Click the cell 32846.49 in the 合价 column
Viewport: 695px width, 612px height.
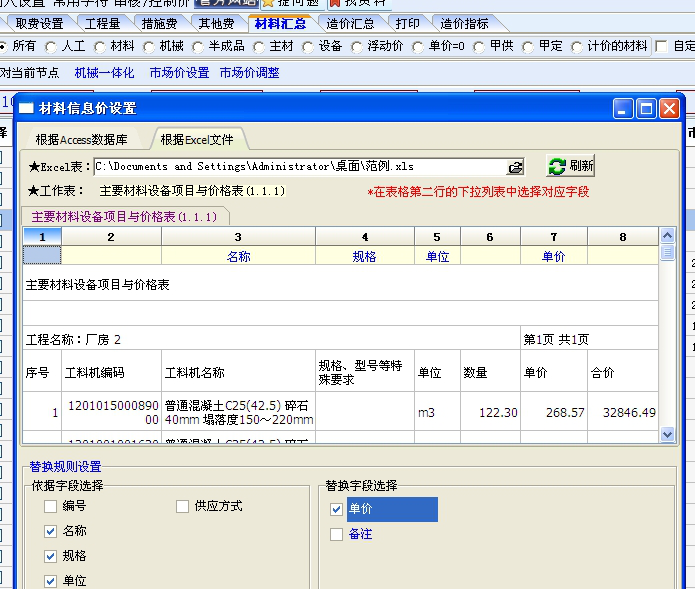[x=623, y=412]
